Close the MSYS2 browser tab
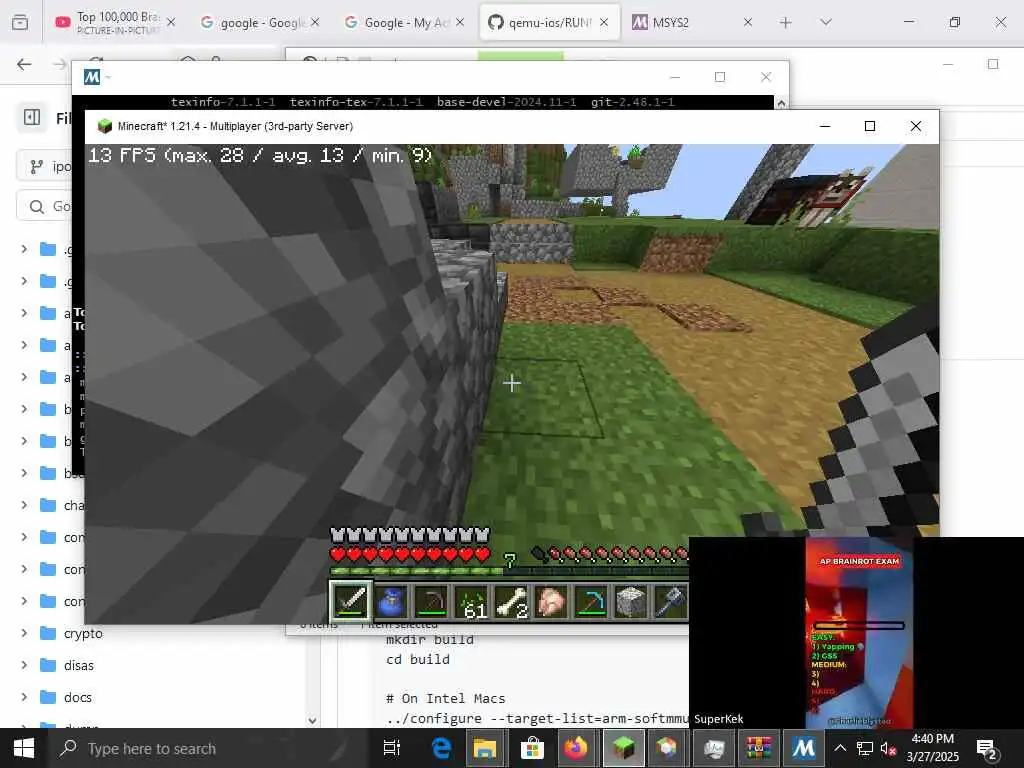The width and height of the screenshot is (1024, 768). [x=748, y=22]
